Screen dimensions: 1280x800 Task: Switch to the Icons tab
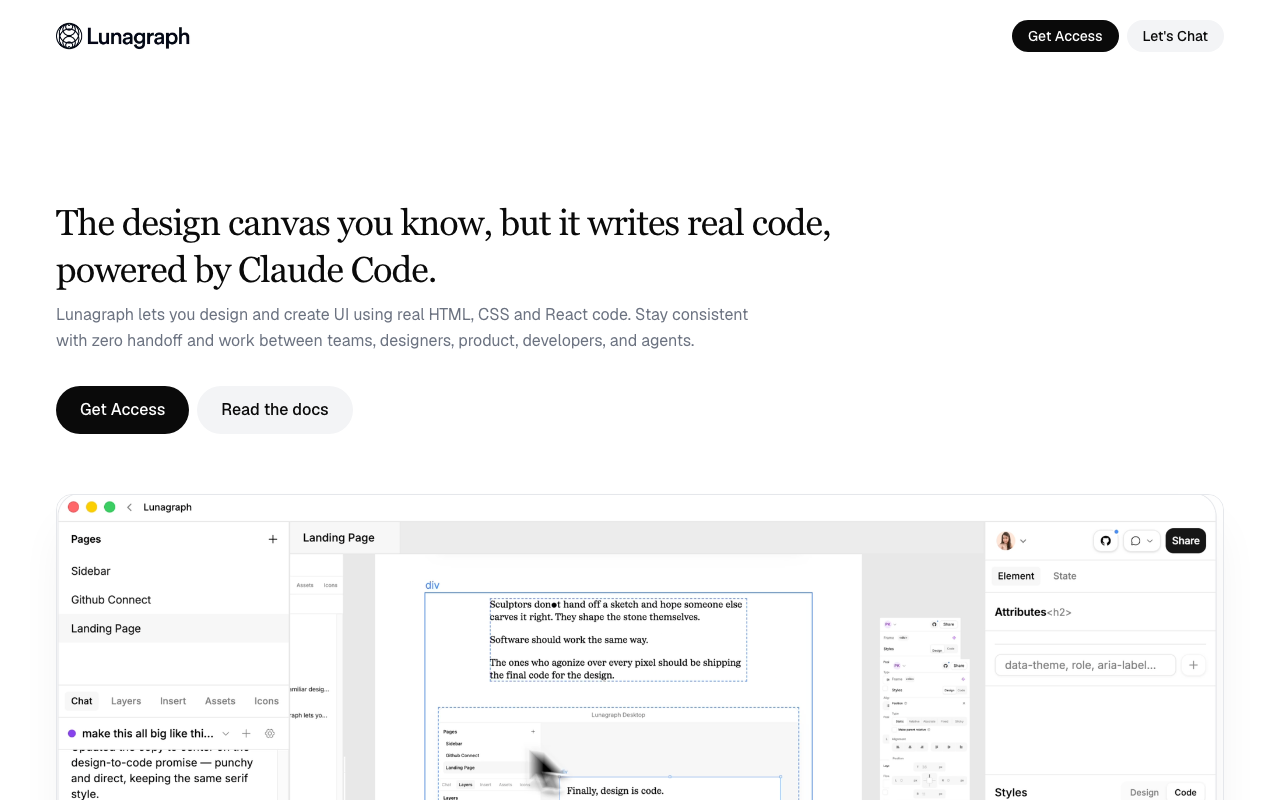(x=266, y=701)
